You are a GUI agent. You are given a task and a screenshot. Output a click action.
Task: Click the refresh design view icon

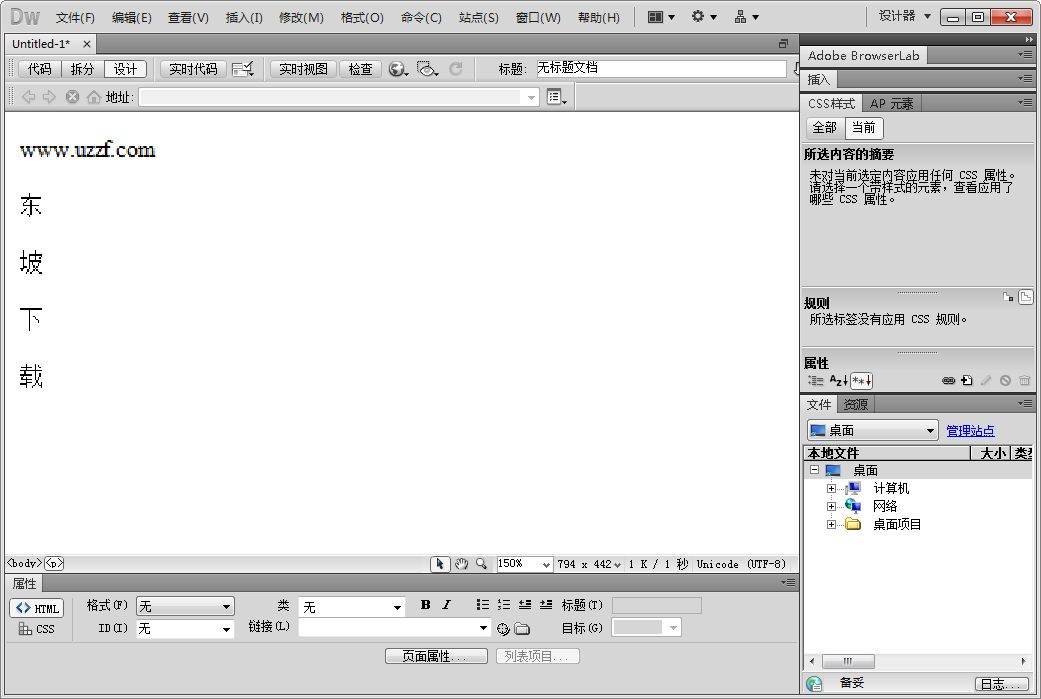point(455,69)
